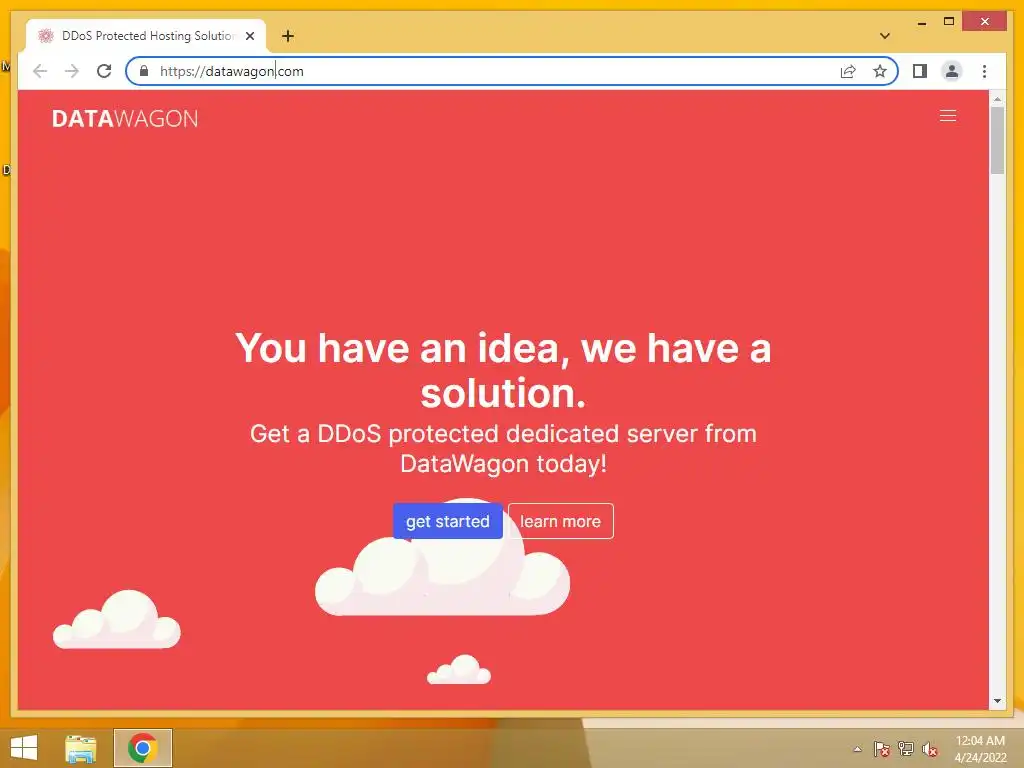Screen dimensions: 1024x768
Task: Maximize the Chrome window
Action: pyautogui.click(x=949, y=22)
